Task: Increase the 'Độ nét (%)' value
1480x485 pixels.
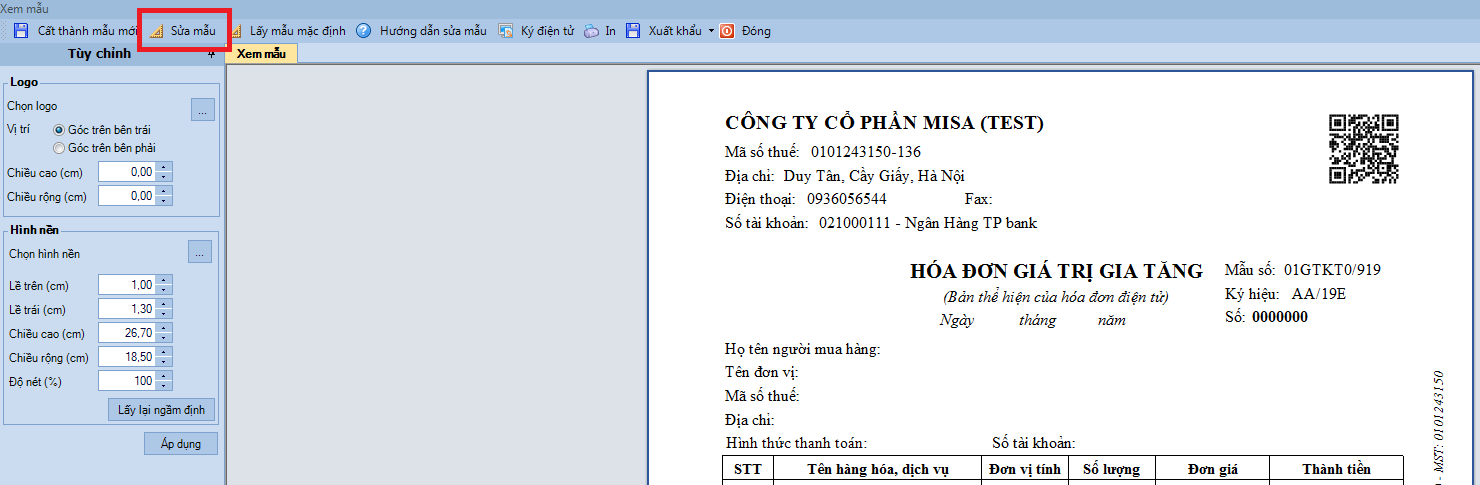Action: 165,376
